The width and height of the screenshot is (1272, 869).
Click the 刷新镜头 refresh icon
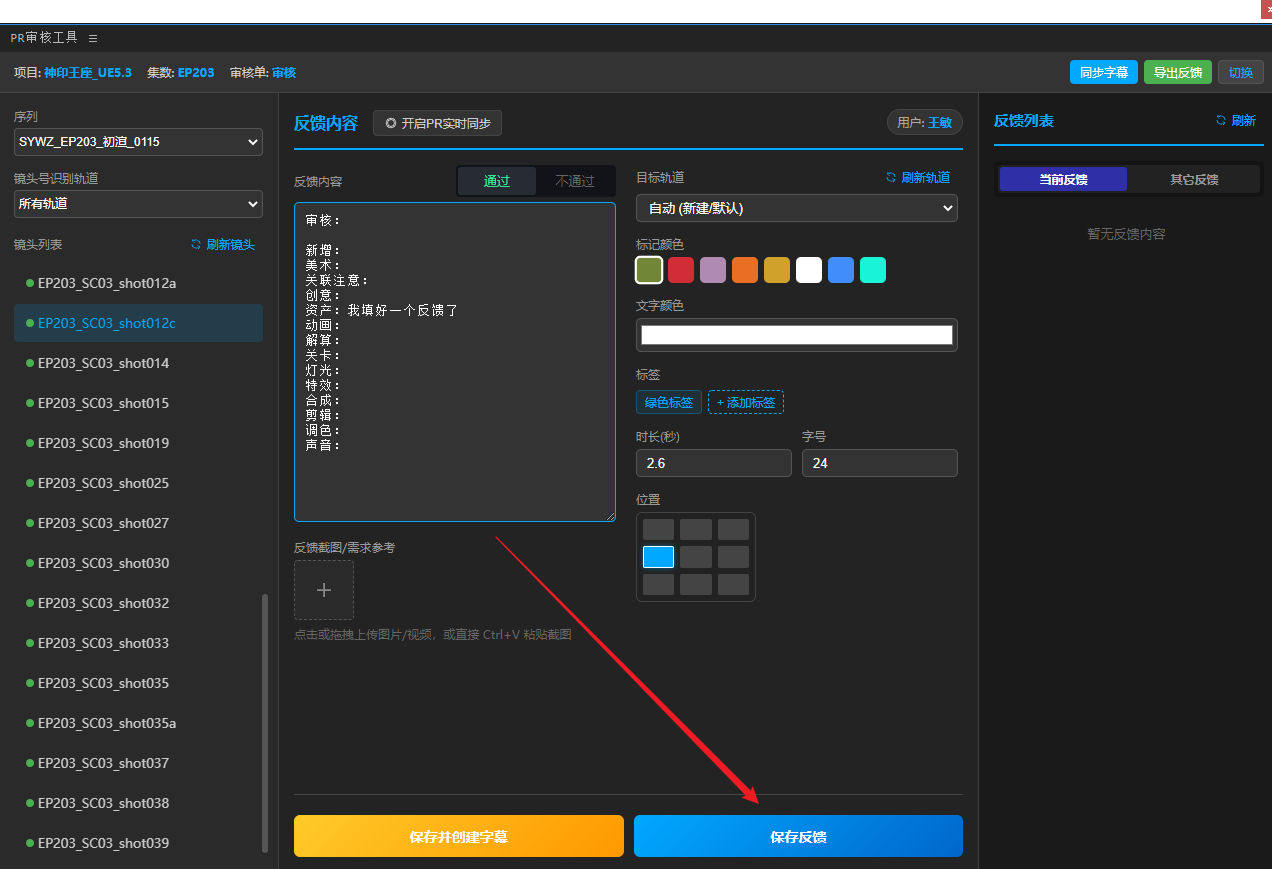197,245
